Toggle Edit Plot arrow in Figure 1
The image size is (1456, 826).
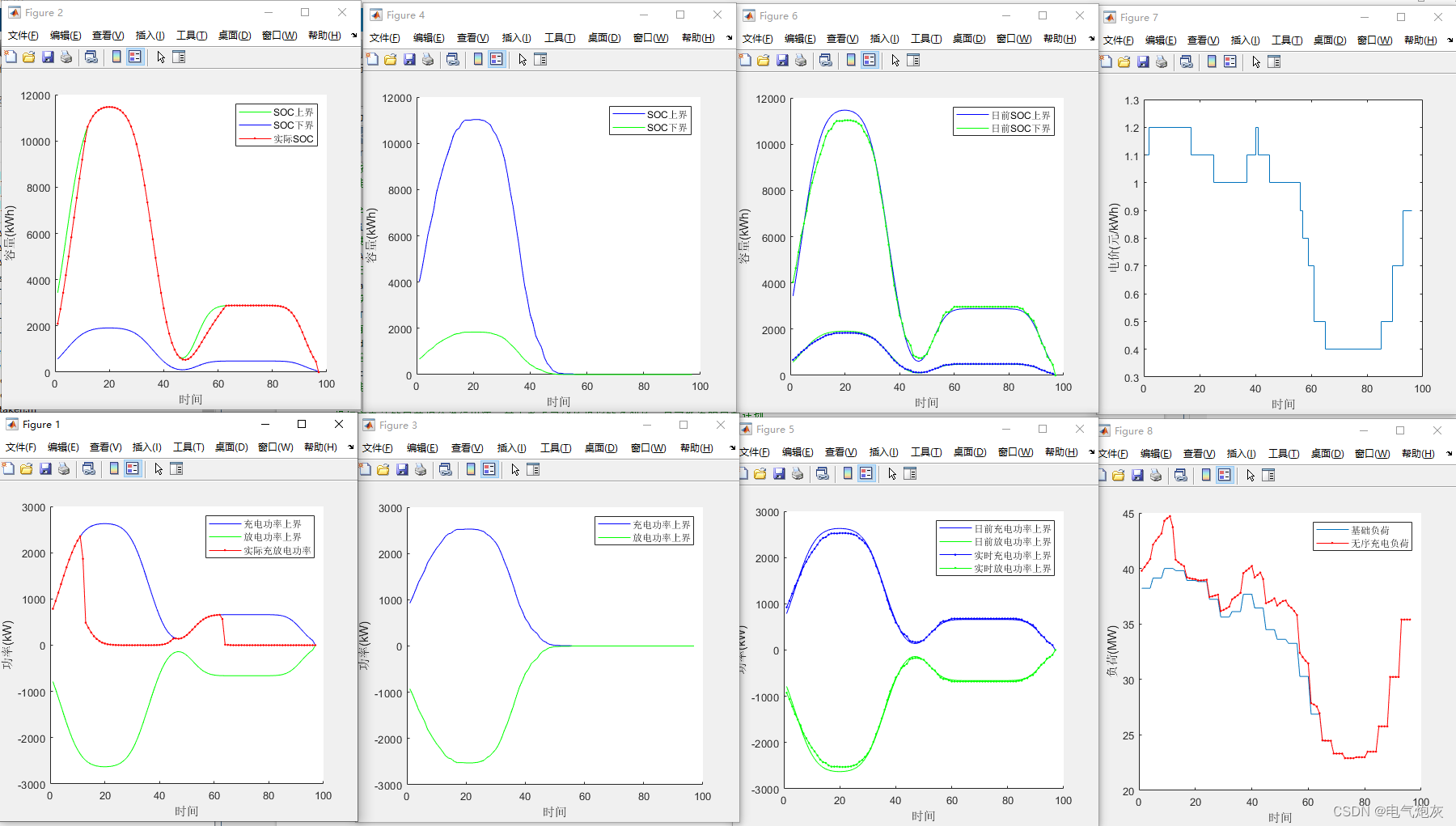(x=159, y=468)
